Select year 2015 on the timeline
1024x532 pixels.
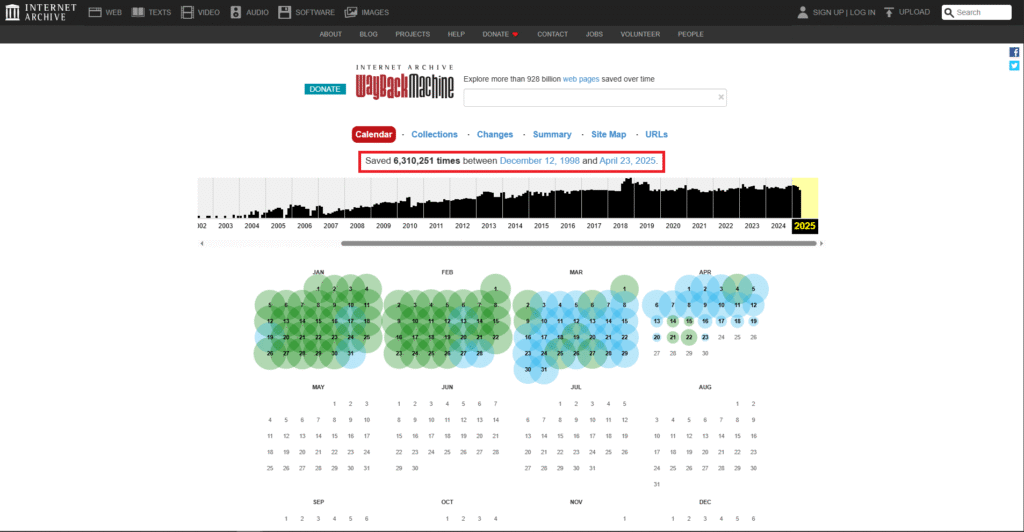click(541, 226)
